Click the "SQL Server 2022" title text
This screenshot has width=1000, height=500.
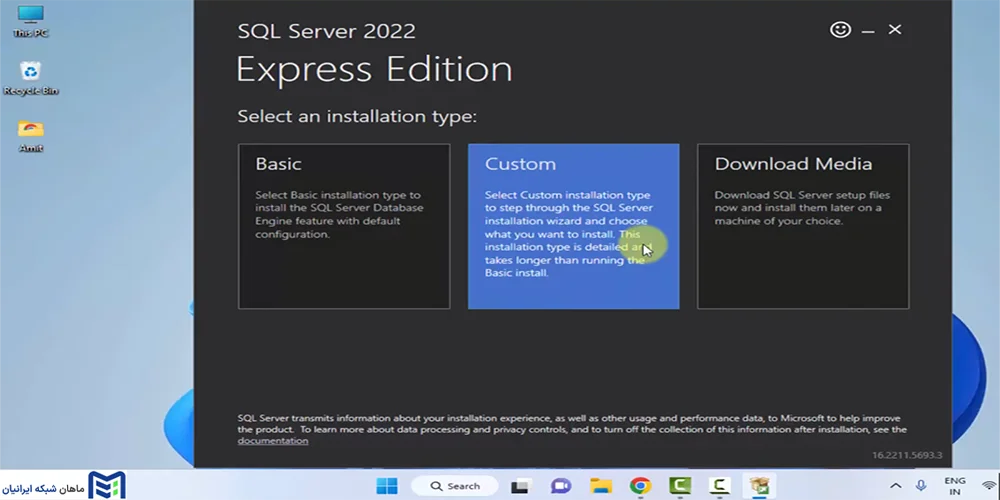(x=327, y=31)
